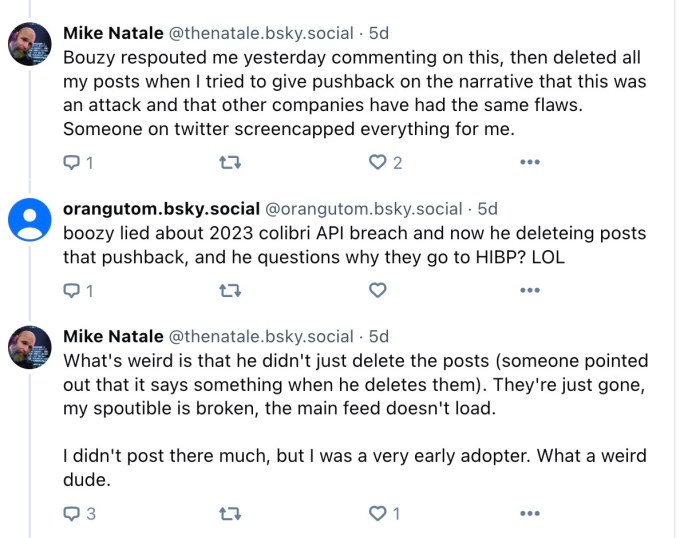
Task: Open orangutom.bsky.social bold display name
Action: tap(160, 209)
